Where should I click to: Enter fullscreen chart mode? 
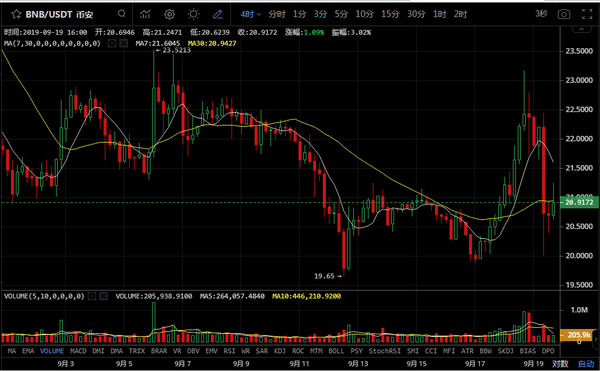(587, 15)
